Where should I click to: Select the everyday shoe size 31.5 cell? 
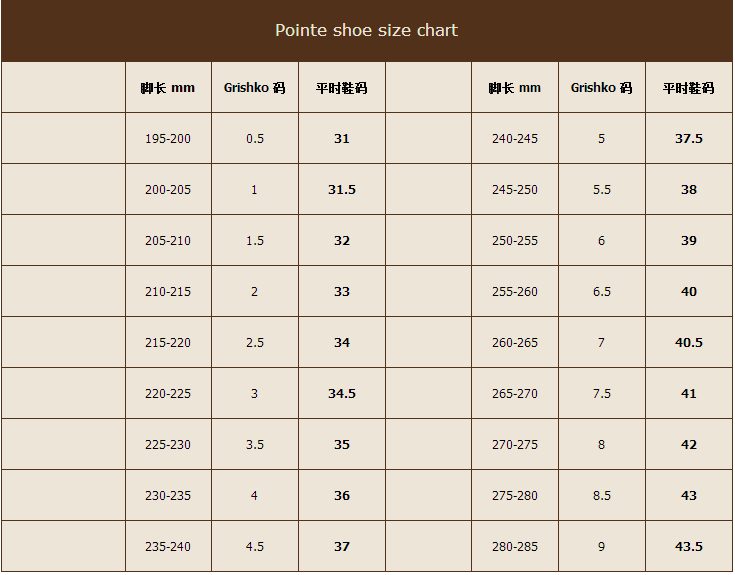pos(342,190)
